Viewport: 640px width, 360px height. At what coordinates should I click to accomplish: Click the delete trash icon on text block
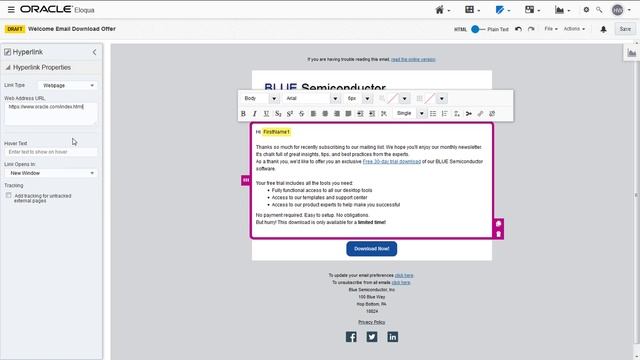pos(498,234)
